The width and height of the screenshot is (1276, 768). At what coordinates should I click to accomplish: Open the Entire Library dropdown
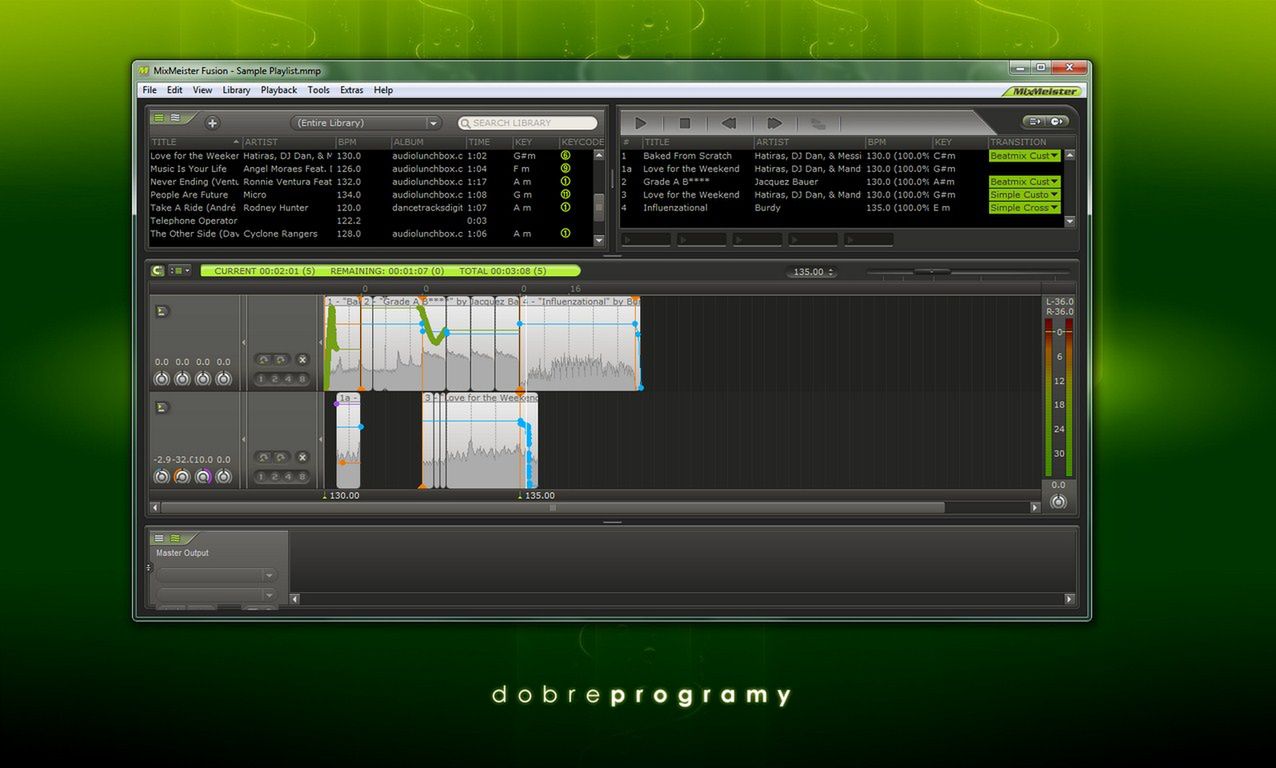pos(366,123)
